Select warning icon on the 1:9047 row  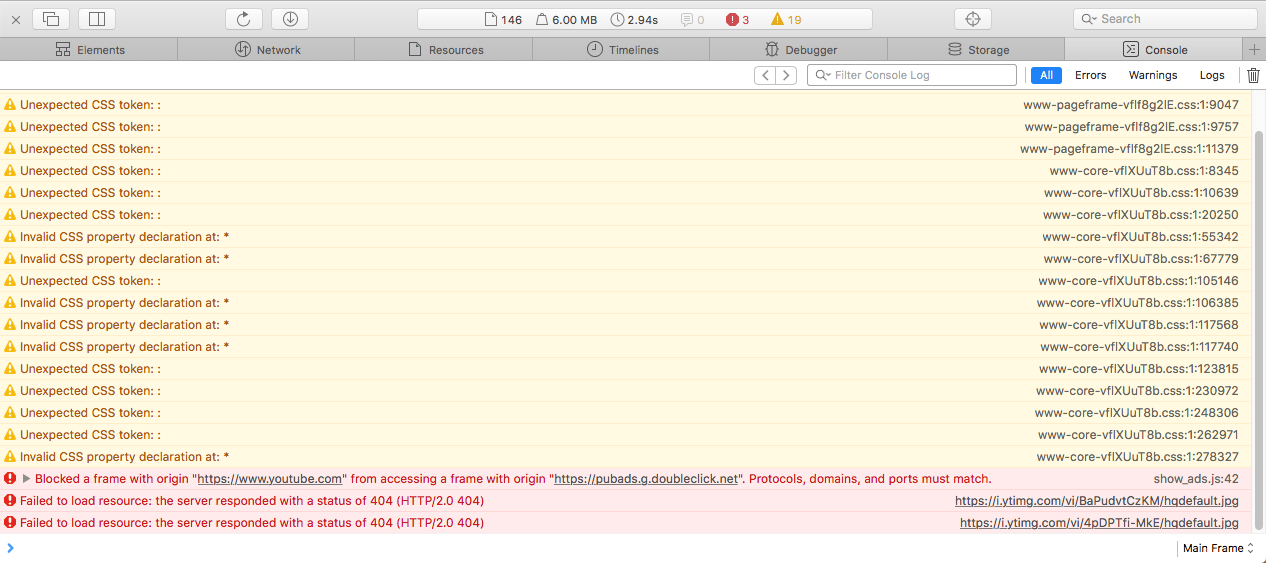tap(10, 105)
